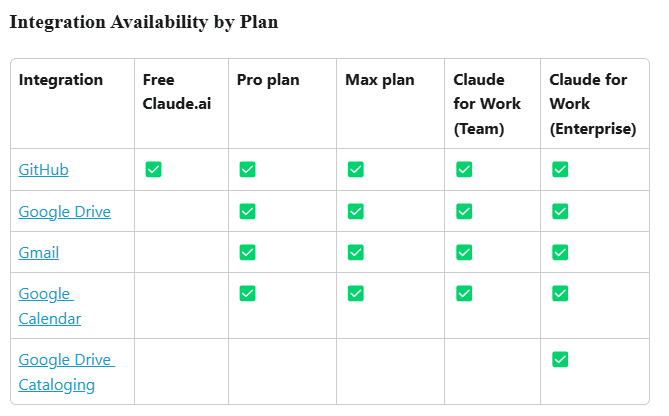This screenshot has width=669, height=416.
Task: Click GitHub checkmark under Max plan
Action: [355, 170]
